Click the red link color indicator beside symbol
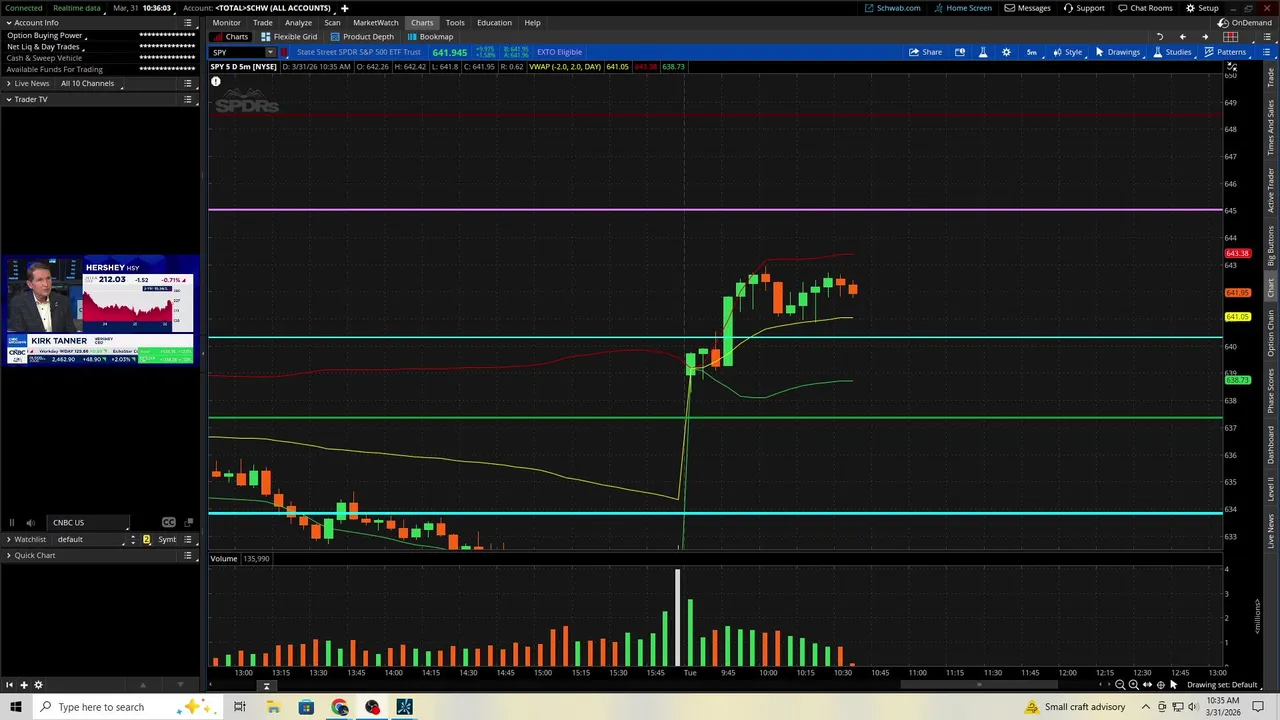Viewport: 1280px width, 720px height. (284, 52)
